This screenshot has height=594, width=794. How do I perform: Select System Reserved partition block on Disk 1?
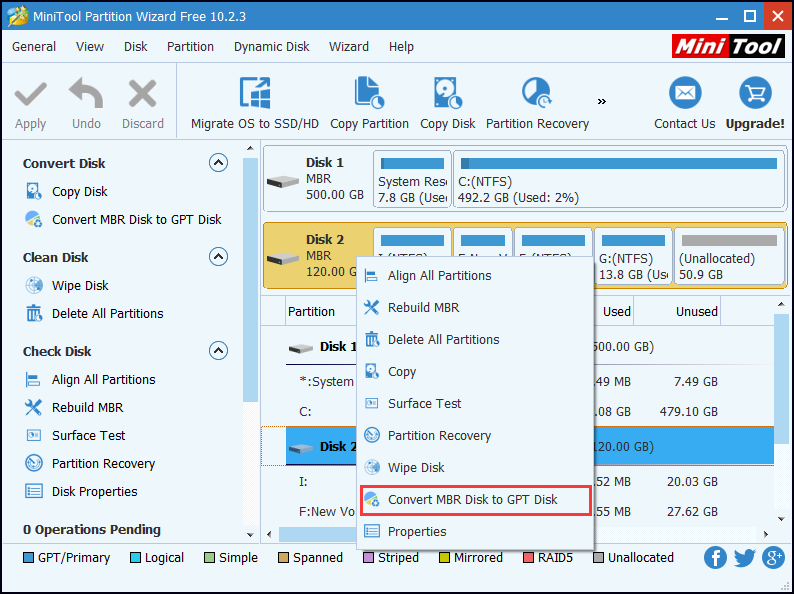point(412,179)
